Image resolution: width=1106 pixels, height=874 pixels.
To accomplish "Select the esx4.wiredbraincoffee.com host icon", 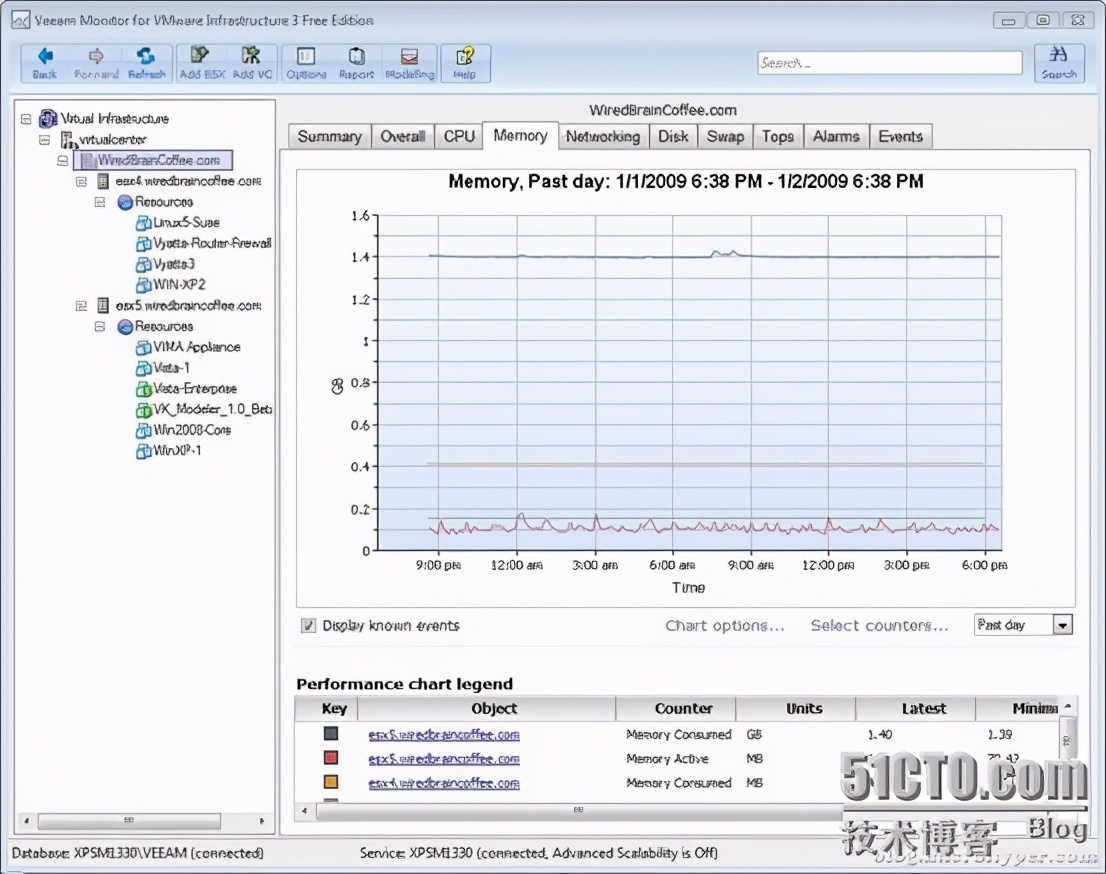I will pos(103,181).
